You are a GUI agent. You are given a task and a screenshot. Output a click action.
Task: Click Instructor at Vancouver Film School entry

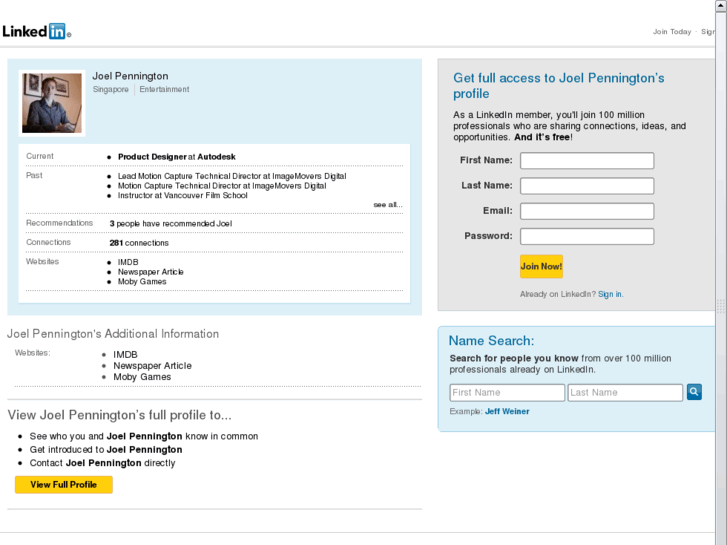[x=183, y=195]
